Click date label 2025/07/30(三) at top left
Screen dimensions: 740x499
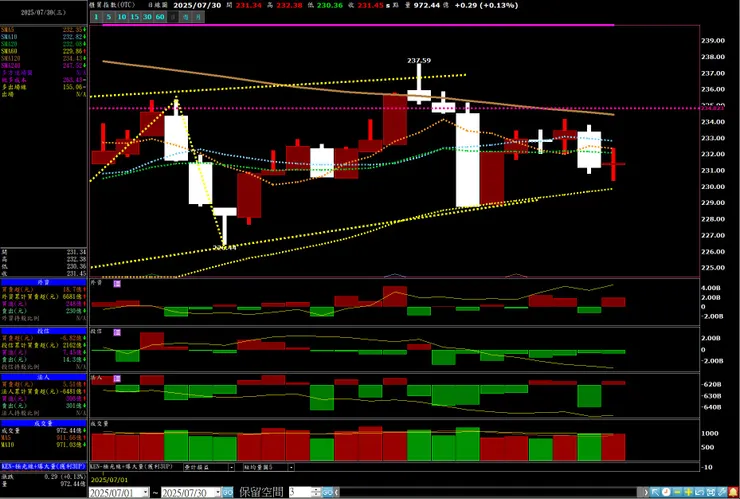click(43, 13)
